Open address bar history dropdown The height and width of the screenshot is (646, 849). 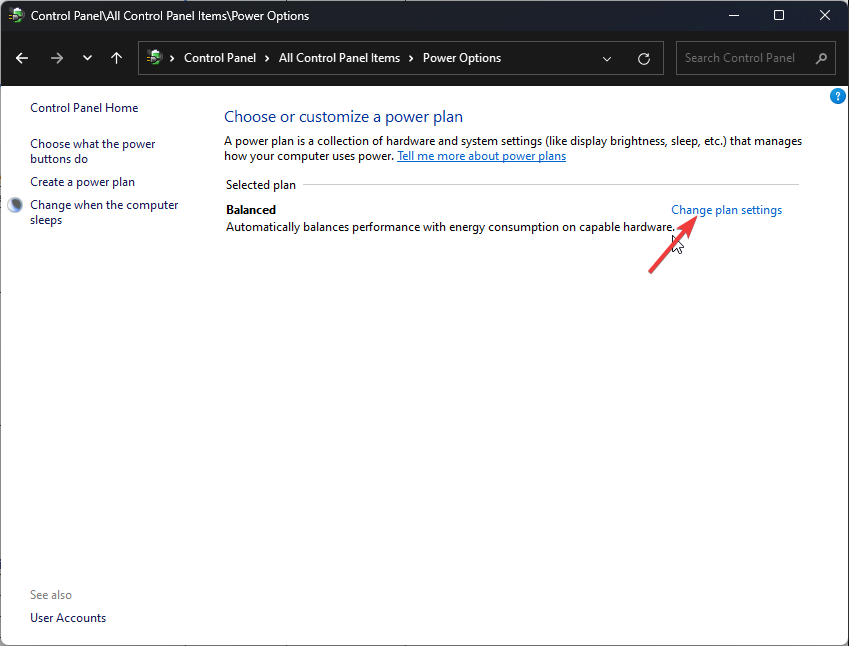[x=607, y=58]
